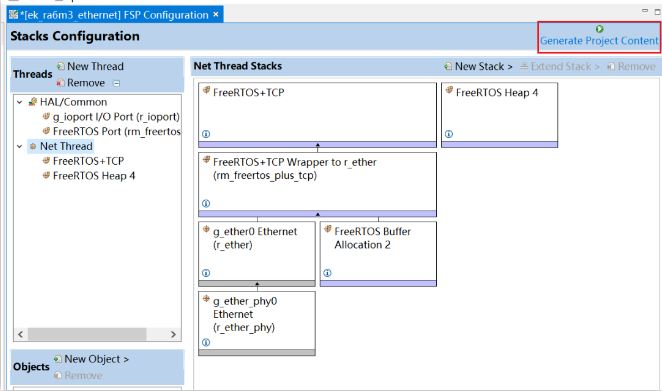Click the module icon on g_ether_phy0 block
This screenshot has height=391, width=662.
point(206,299)
